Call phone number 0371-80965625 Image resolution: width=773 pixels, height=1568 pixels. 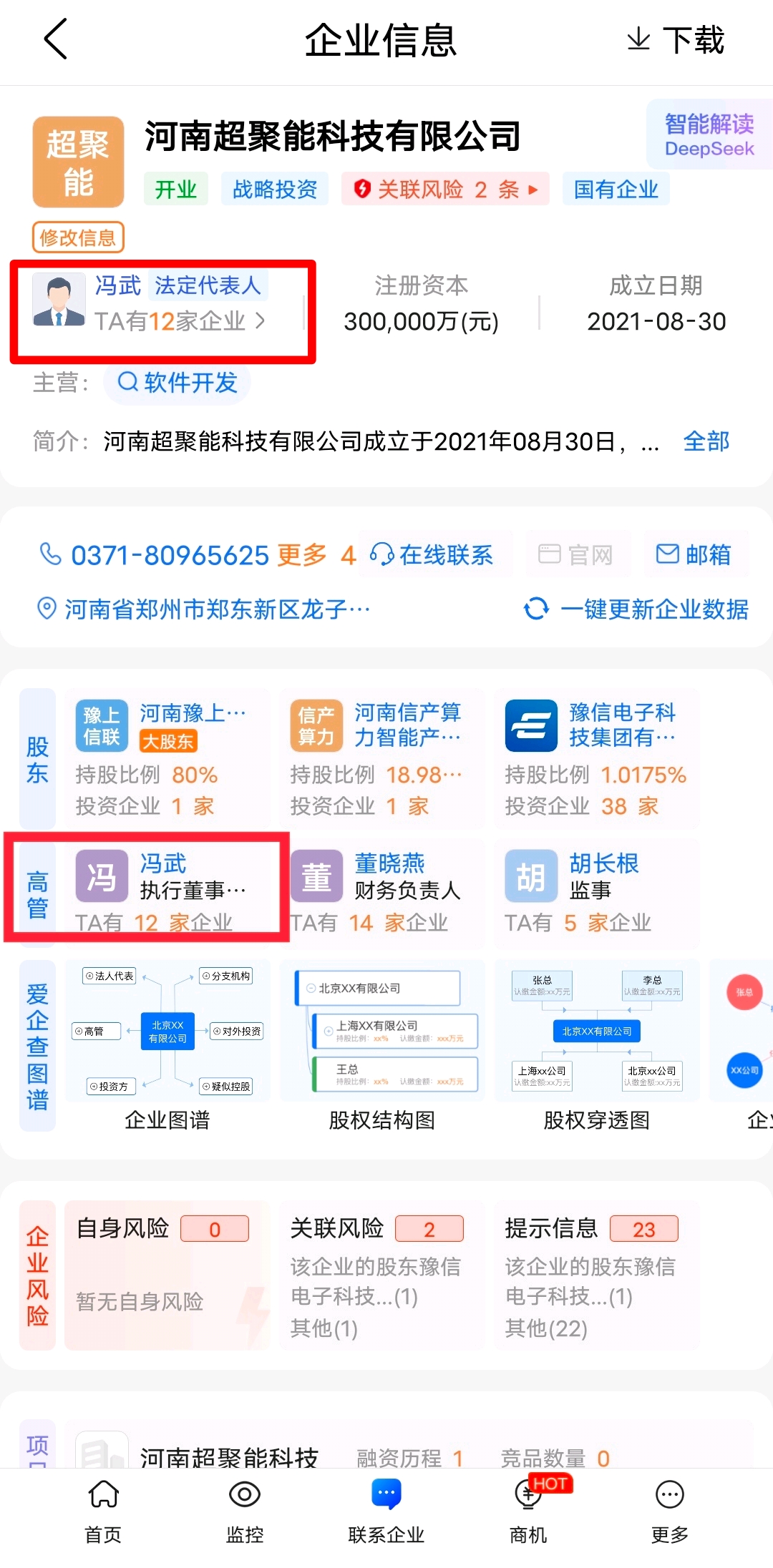pos(170,555)
